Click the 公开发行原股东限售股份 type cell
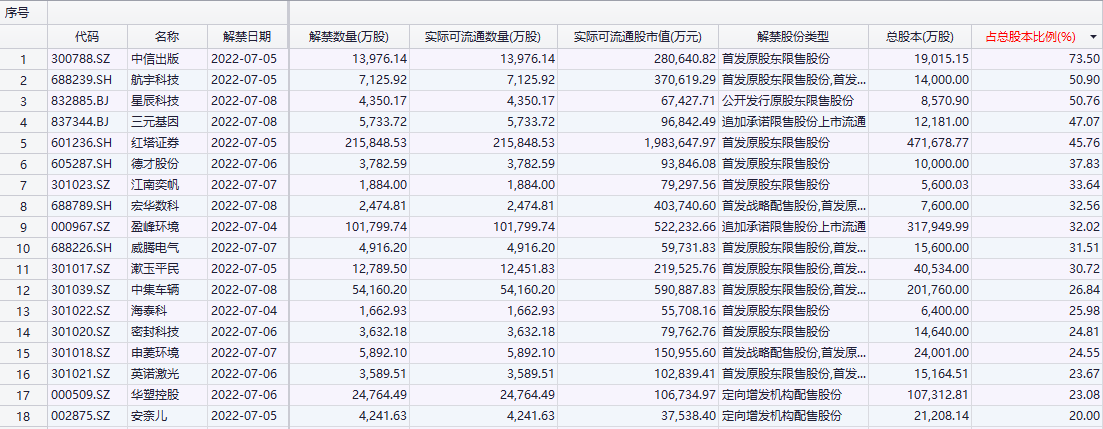This screenshot has height=429, width=1103. pyautogui.click(x=787, y=101)
